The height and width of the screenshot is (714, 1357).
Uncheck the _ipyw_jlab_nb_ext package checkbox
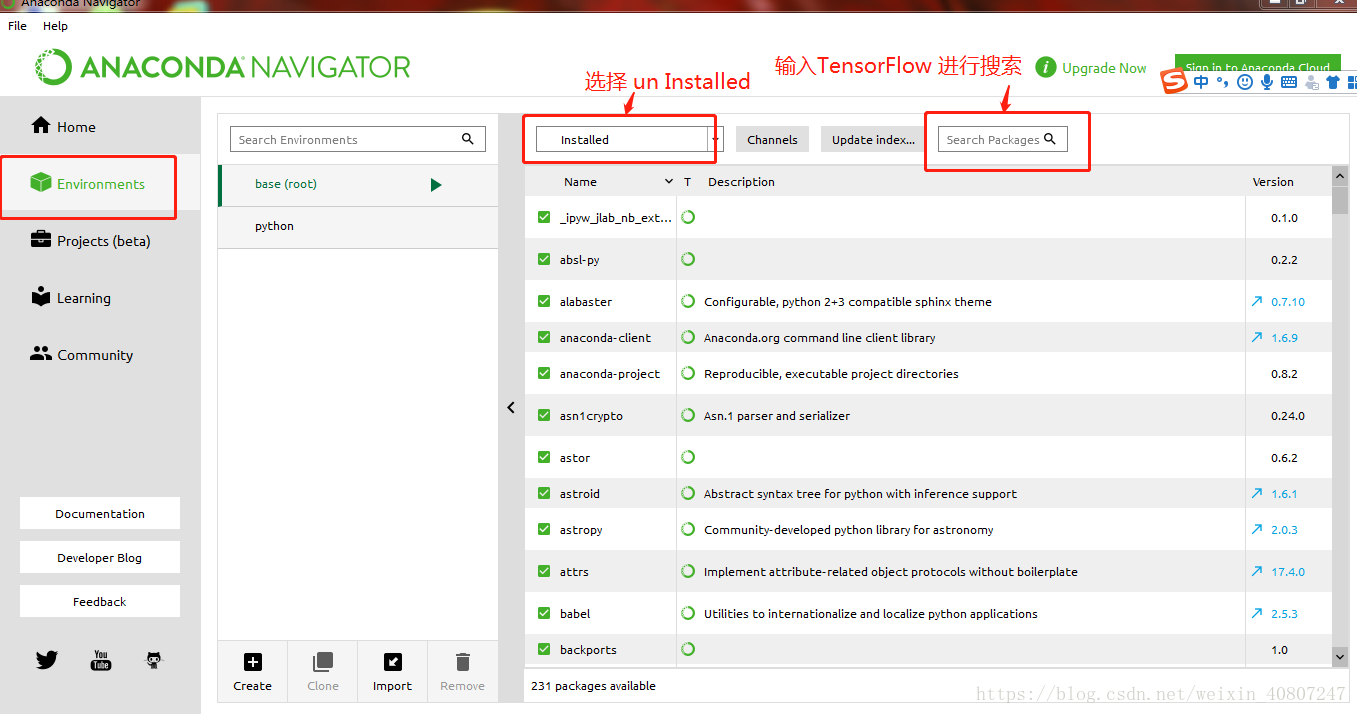pos(544,217)
